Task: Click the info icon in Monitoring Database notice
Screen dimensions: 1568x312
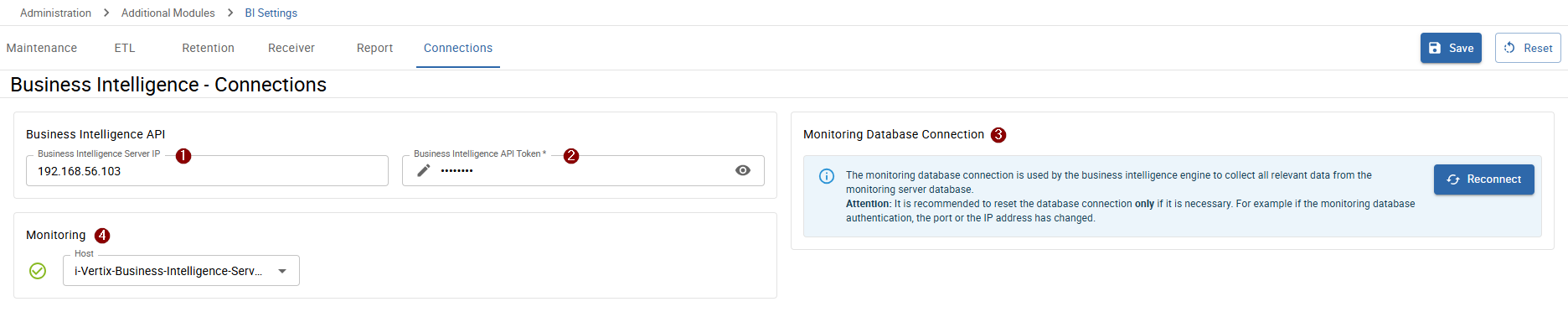Action: 827,176
